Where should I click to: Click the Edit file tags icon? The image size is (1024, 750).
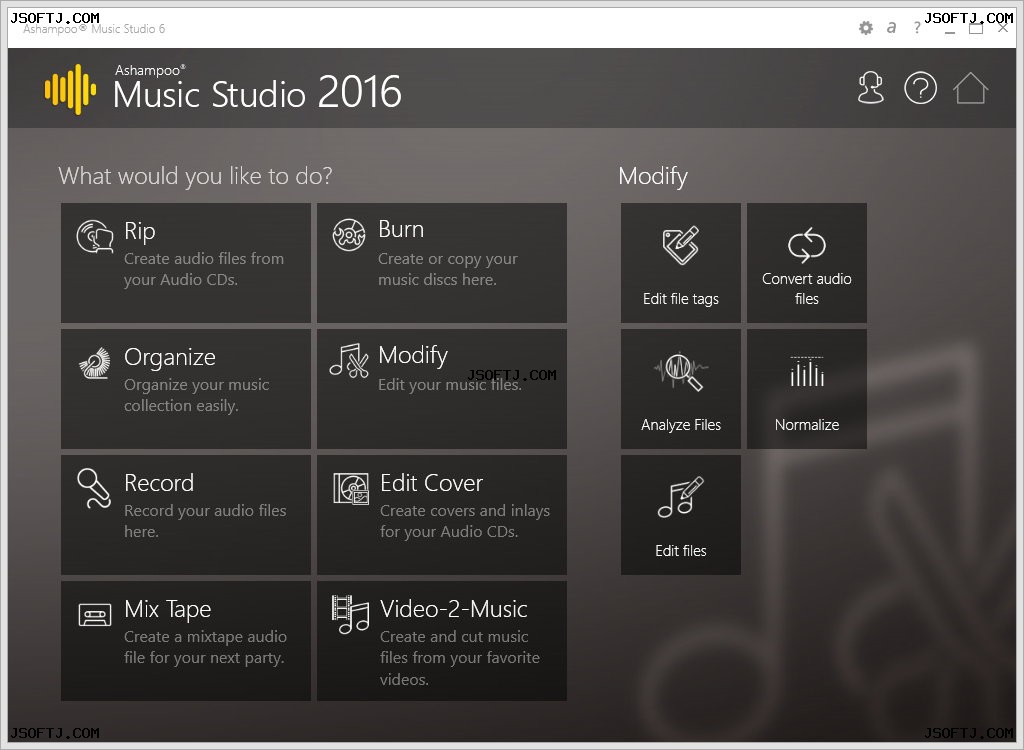click(680, 245)
